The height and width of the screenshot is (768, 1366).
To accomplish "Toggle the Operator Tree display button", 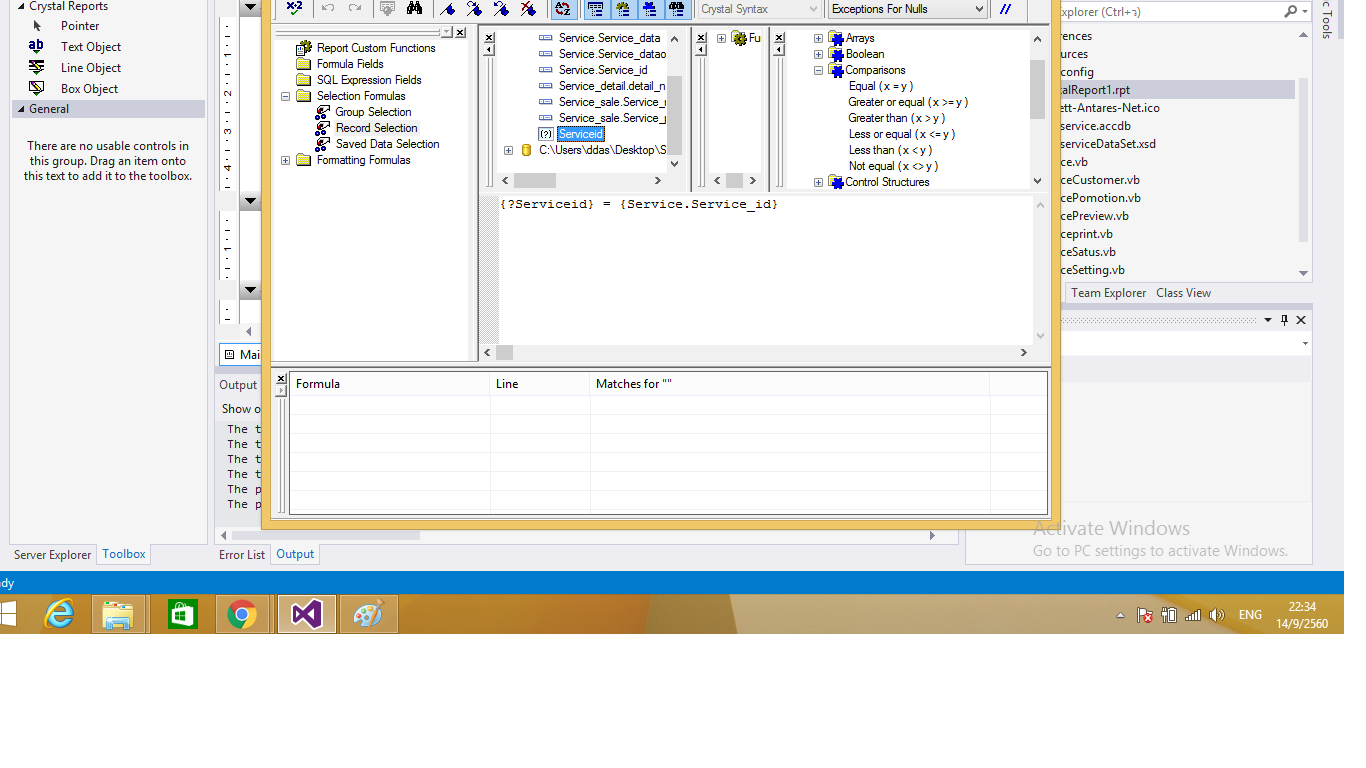I will click(x=649, y=9).
